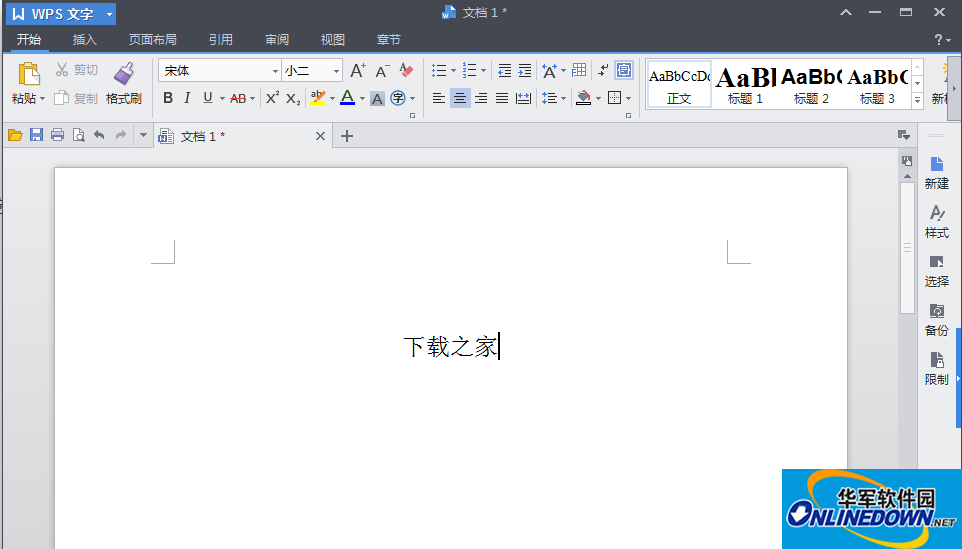Screen dimensions: 962x549
Task: Open the font size dropdown 小二
Action: click(x=336, y=71)
